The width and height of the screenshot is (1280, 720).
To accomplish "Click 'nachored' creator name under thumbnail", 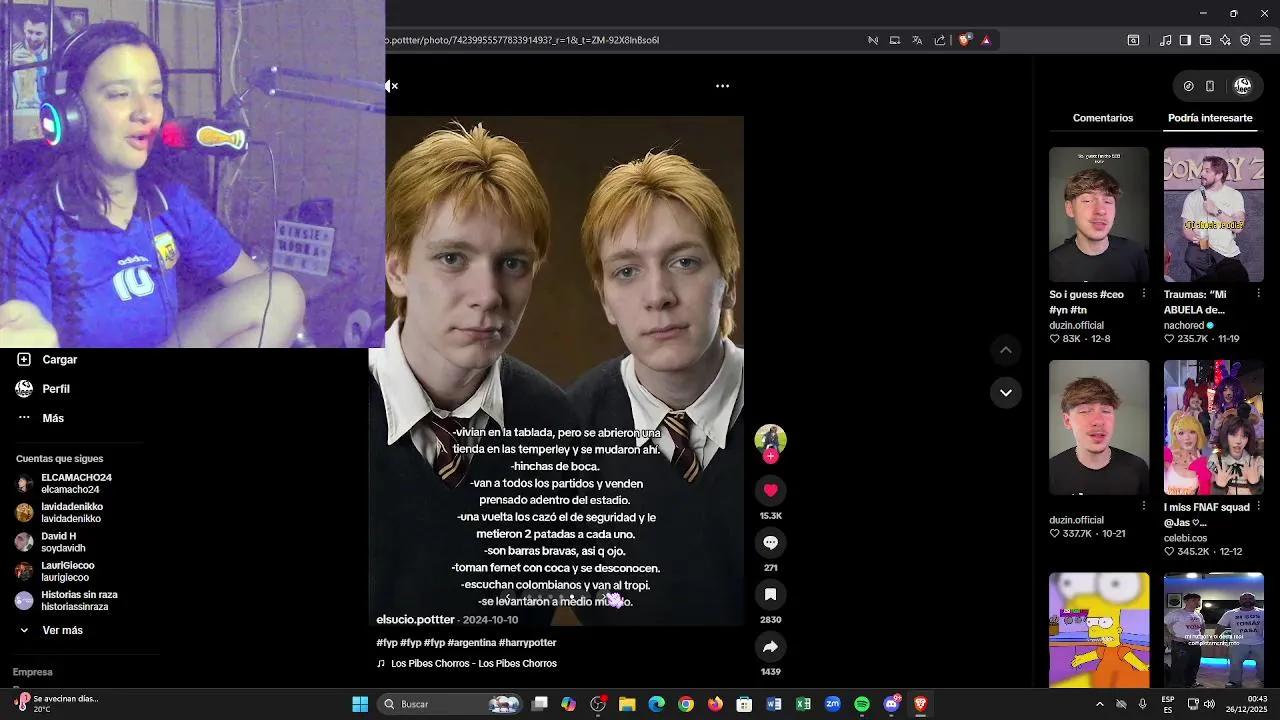I will [x=1183, y=325].
